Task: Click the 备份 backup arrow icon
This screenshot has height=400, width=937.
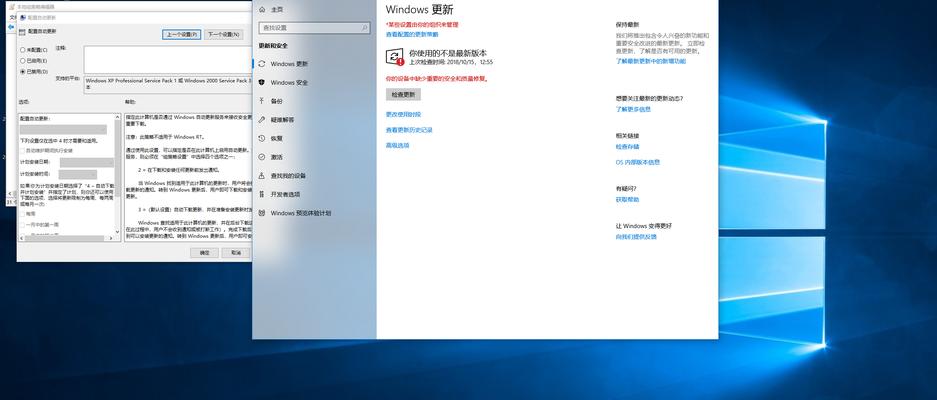Action: 262,101
